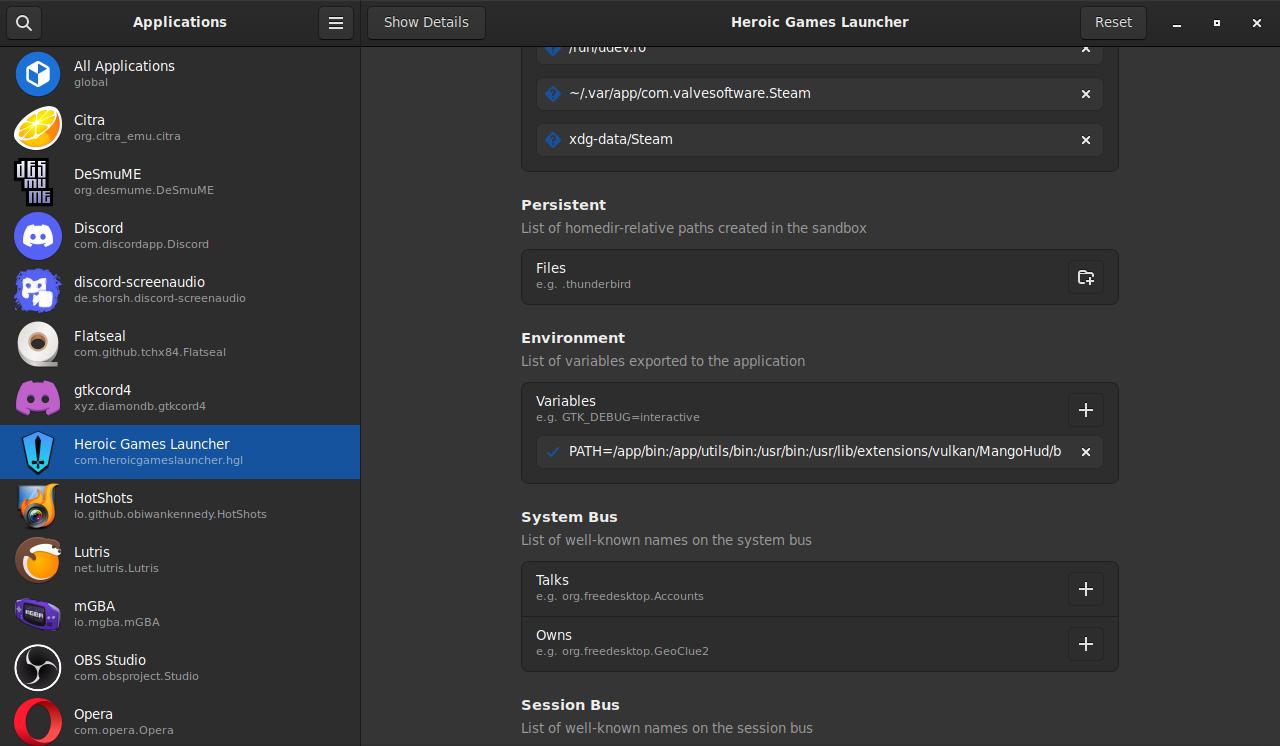Select HotShots in the application list
The width and height of the screenshot is (1280, 746).
point(180,506)
